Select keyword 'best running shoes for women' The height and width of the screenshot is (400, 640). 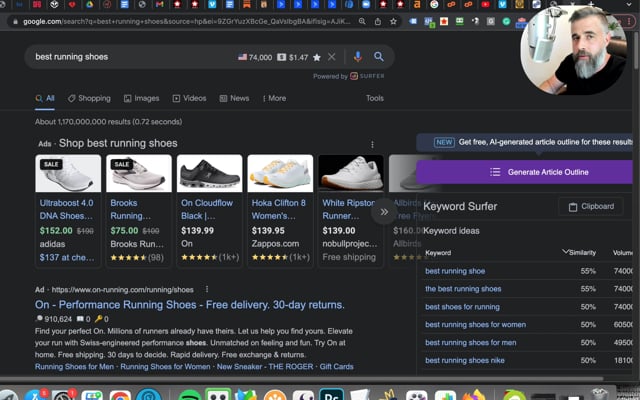pos(476,325)
